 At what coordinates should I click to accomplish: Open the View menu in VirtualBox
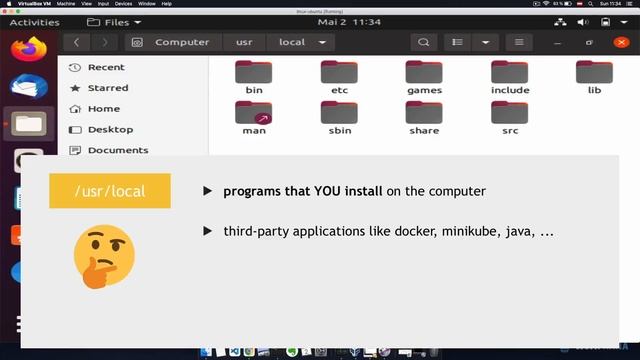87,4
